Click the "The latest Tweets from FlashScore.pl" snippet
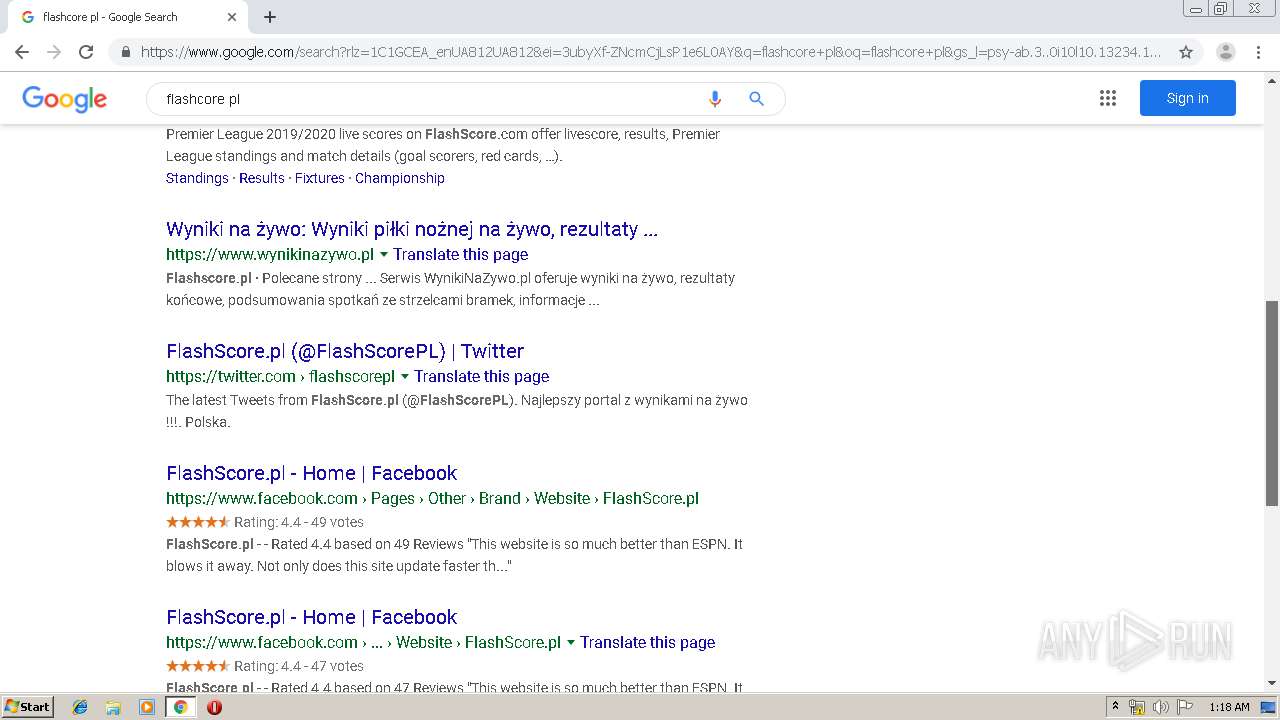 click(x=457, y=411)
